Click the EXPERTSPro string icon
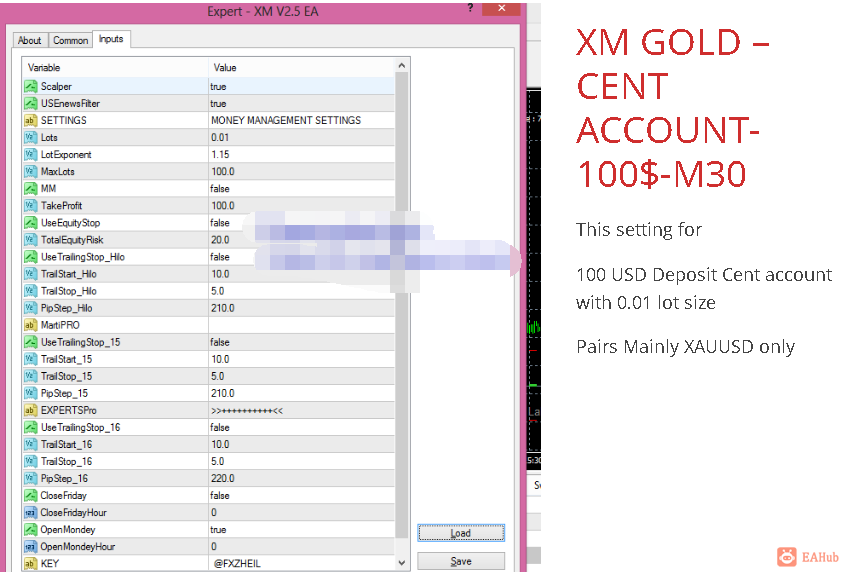 pyautogui.click(x=31, y=410)
